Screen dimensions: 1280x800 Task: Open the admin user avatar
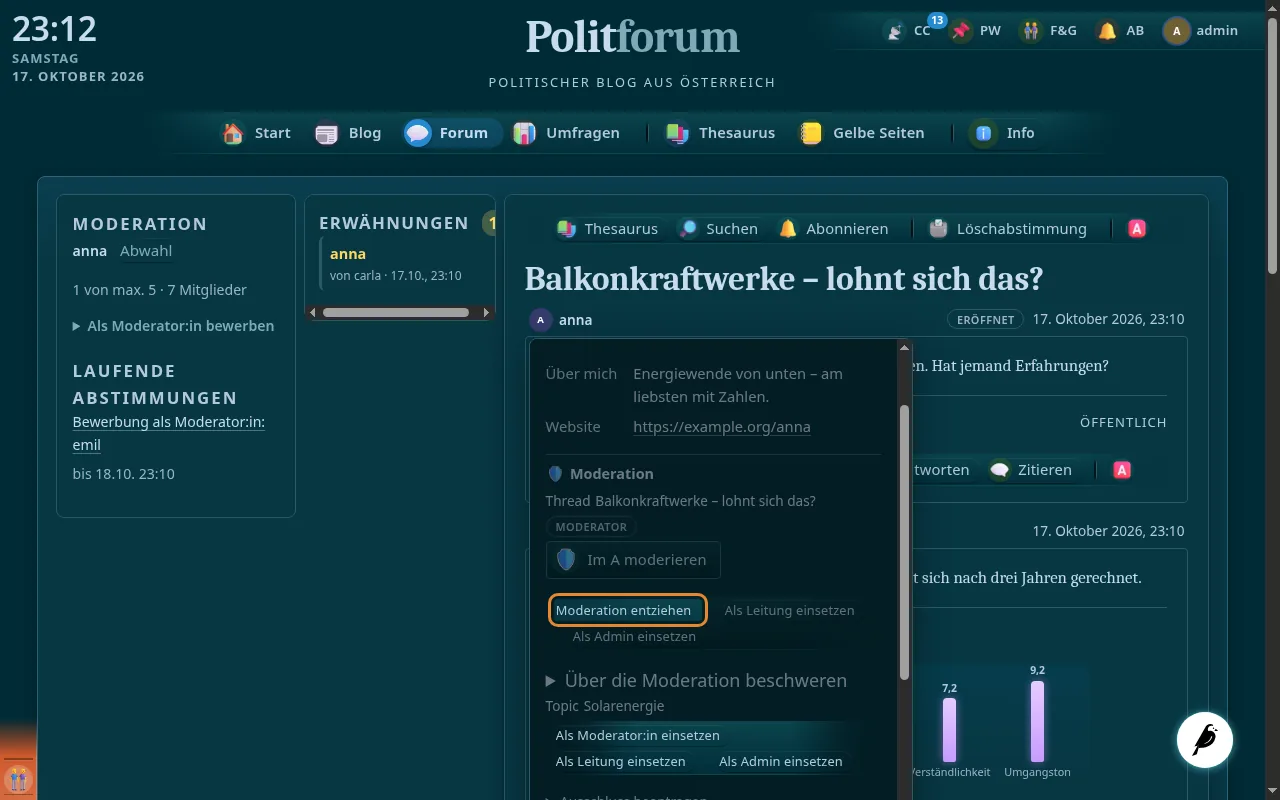[x=1176, y=31]
